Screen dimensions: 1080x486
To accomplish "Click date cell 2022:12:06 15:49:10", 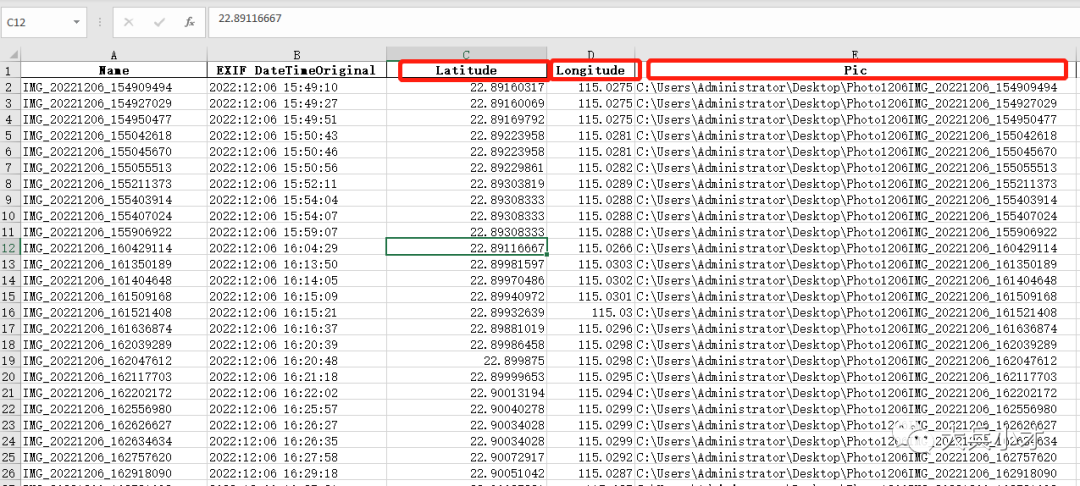I will tap(296, 87).
